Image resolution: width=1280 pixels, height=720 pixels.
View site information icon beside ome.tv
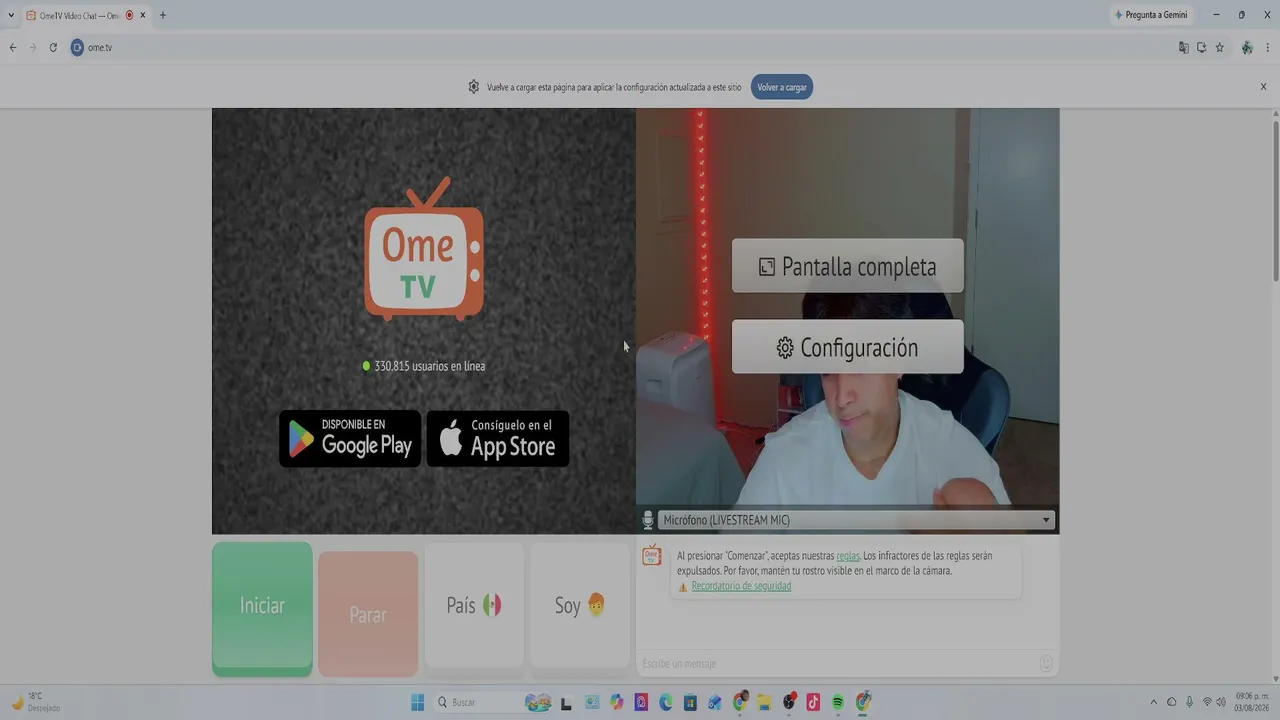point(77,47)
